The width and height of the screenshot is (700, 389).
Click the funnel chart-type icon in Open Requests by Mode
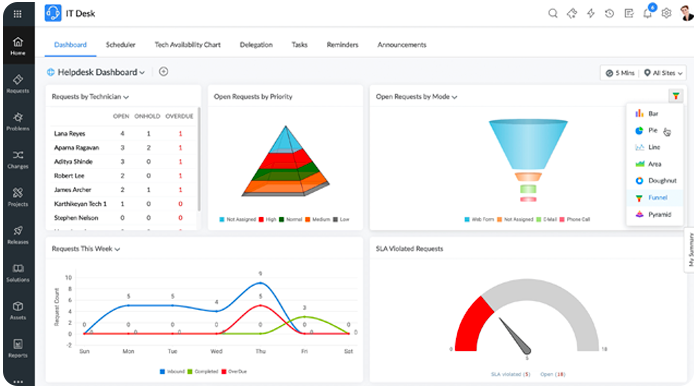pyautogui.click(x=676, y=96)
